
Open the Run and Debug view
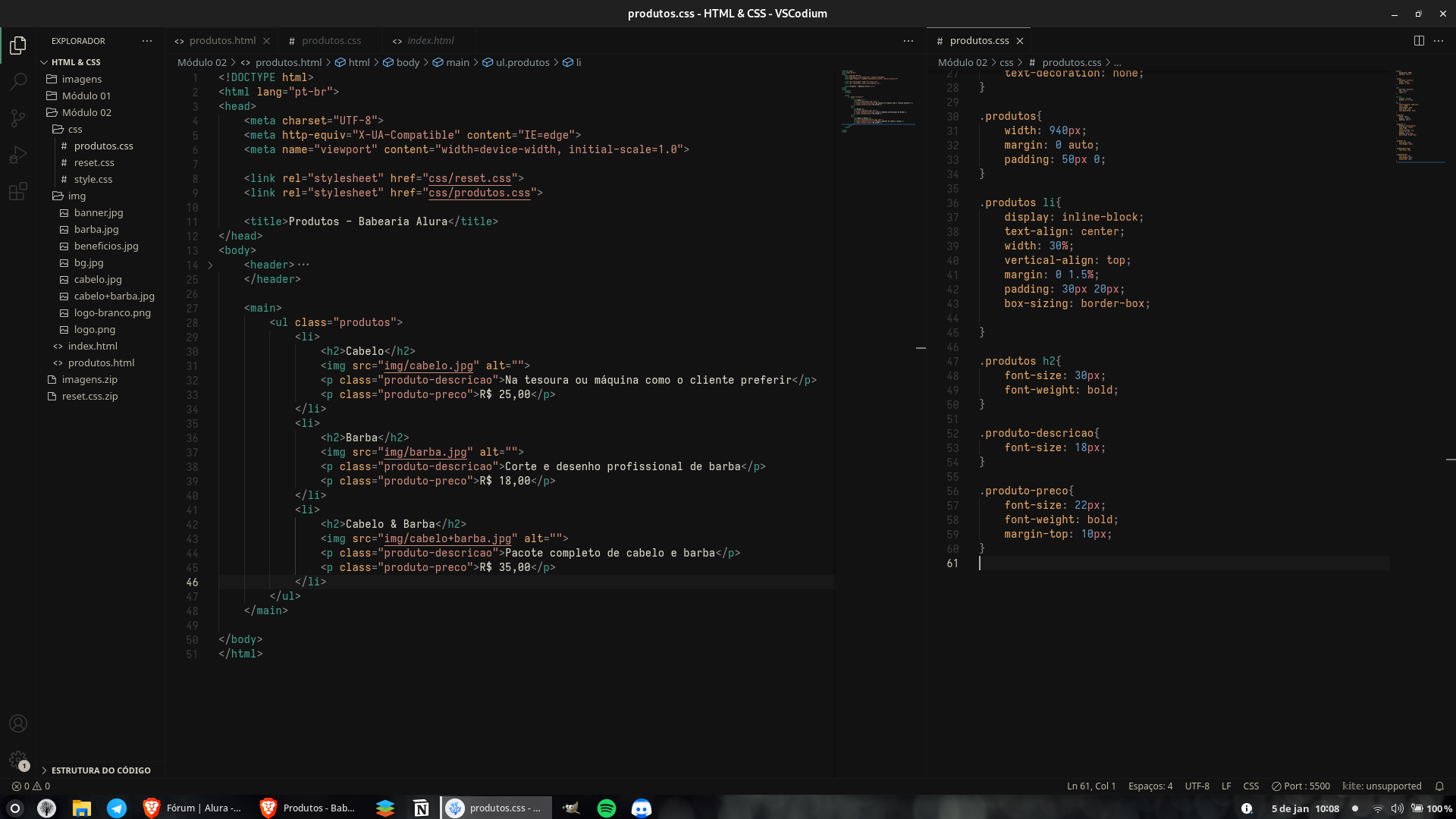coord(18,155)
